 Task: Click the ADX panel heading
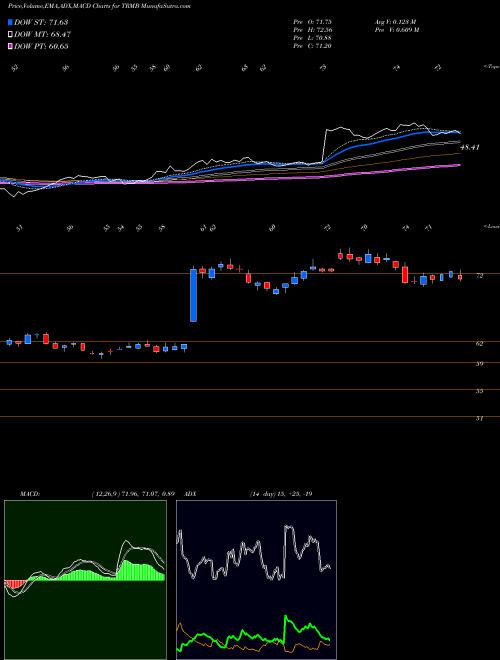(x=189, y=494)
